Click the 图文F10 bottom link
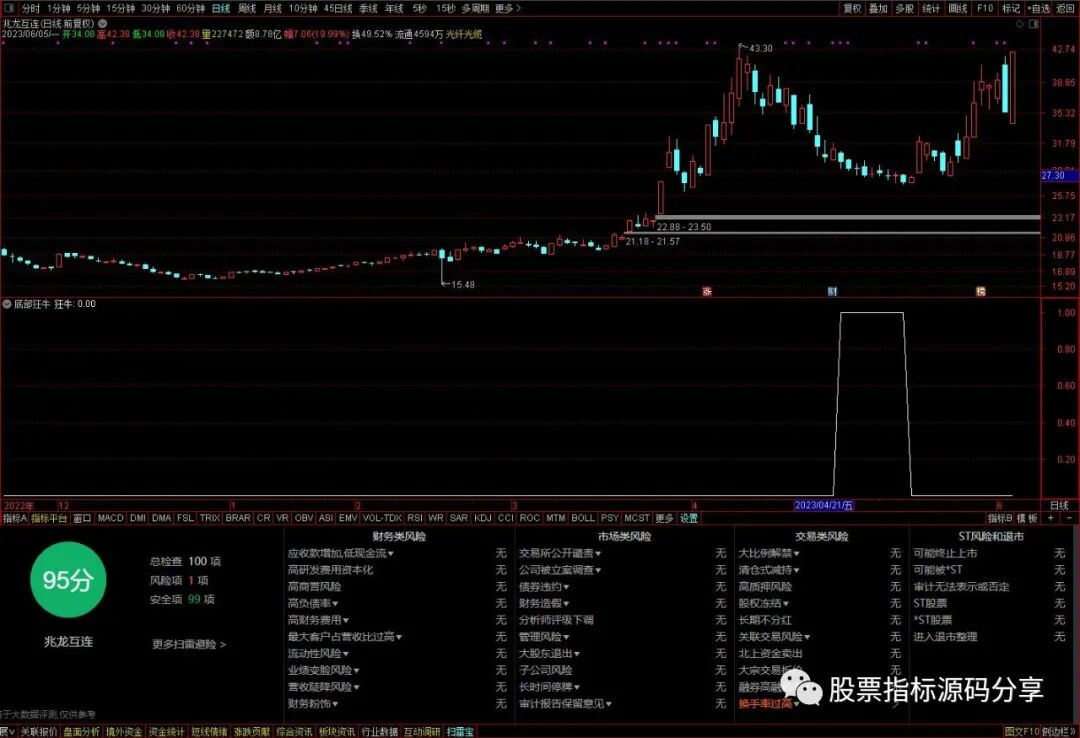 pyautogui.click(x=1021, y=732)
